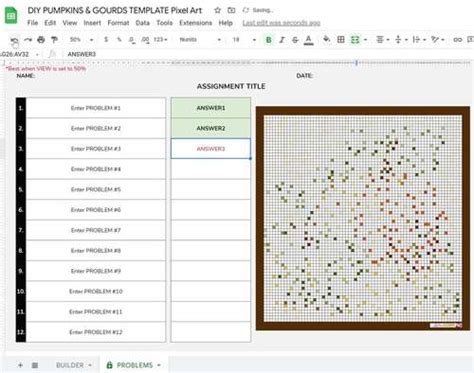Click the Google Sheets home logo
474x373 pixels.
point(11,15)
